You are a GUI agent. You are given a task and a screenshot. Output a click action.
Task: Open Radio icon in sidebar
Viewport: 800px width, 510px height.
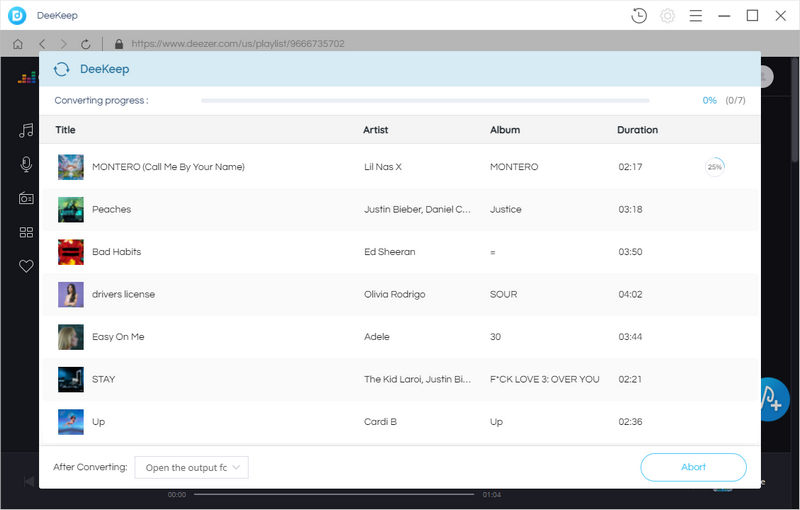coord(26,198)
